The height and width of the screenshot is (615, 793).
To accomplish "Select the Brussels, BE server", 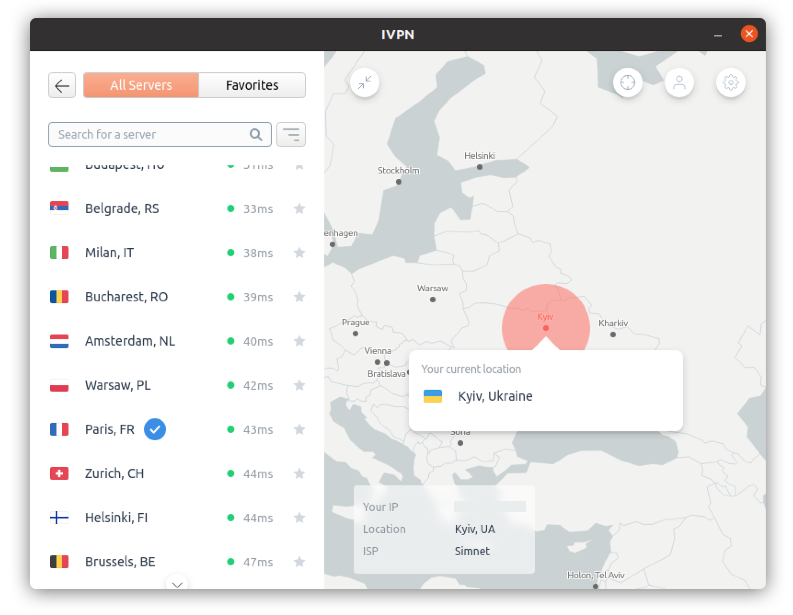I will [177, 561].
